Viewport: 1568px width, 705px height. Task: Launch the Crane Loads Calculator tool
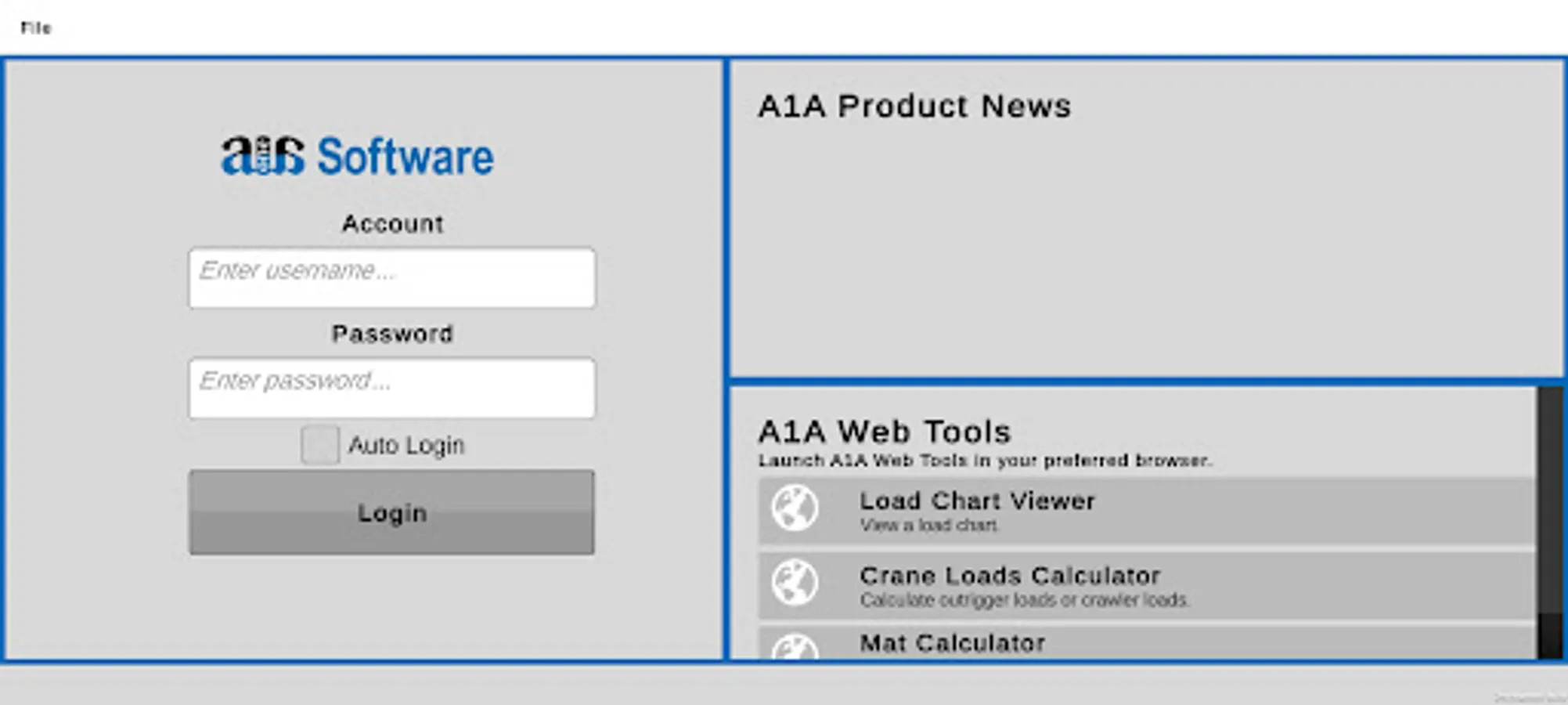point(1146,585)
